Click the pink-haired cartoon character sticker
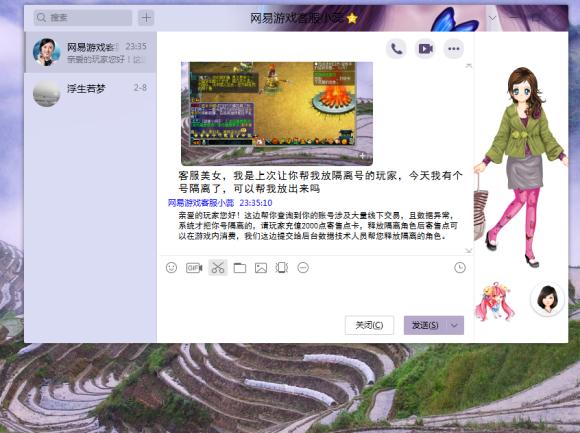Viewport: 580px width, 433px height. [494, 301]
